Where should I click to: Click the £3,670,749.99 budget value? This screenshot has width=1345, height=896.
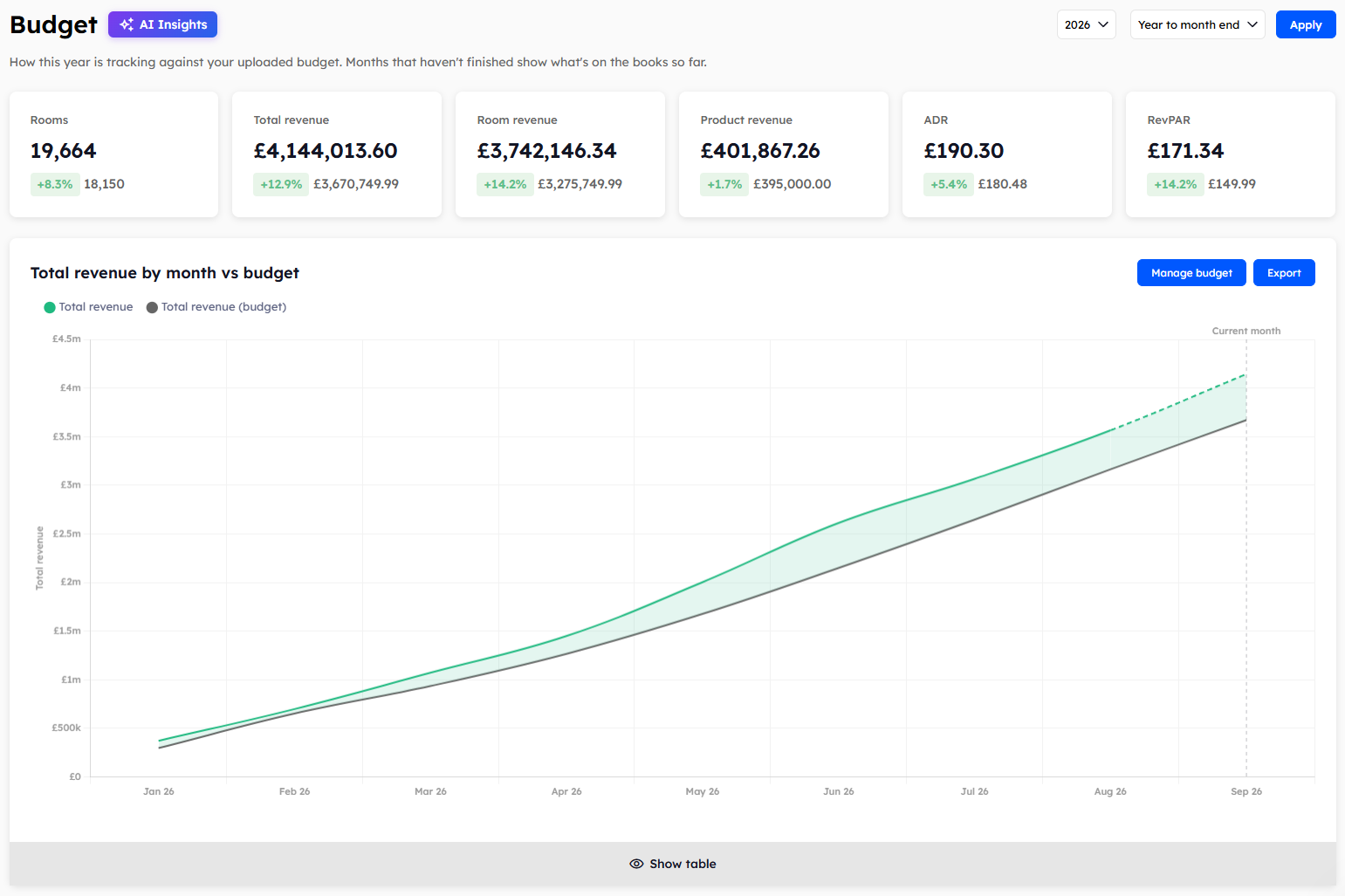tap(356, 184)
